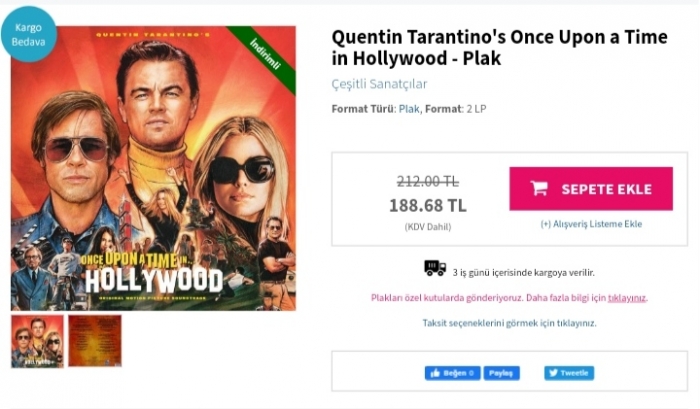This screenshot has height=409, width=700.
Task: Like the product with Beğen
Action: click(453, 373)
